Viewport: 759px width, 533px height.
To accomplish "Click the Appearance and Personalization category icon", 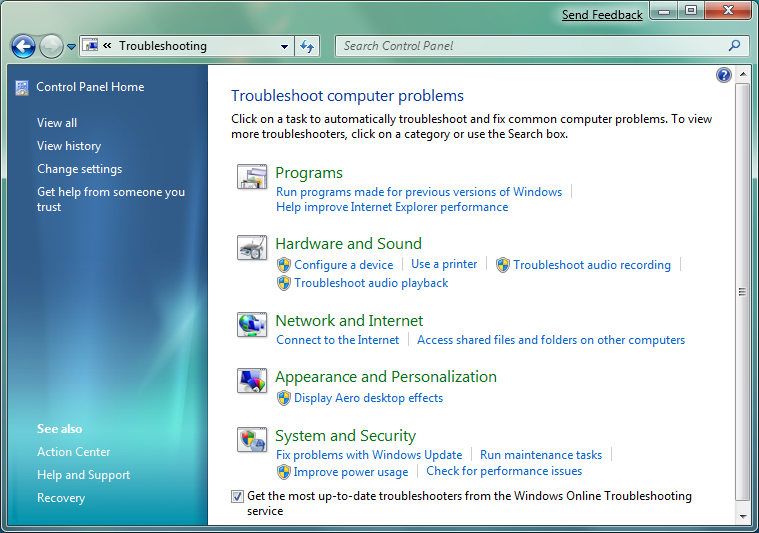I will pyautogui.click(x=252, y=381).
